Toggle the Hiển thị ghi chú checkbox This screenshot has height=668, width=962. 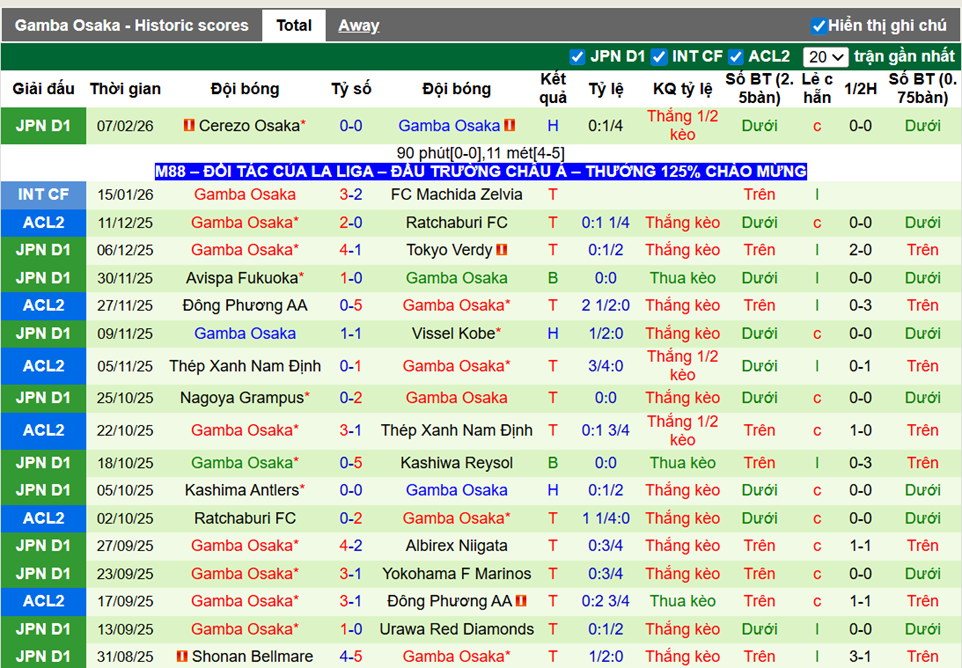(x=818, y=26)
